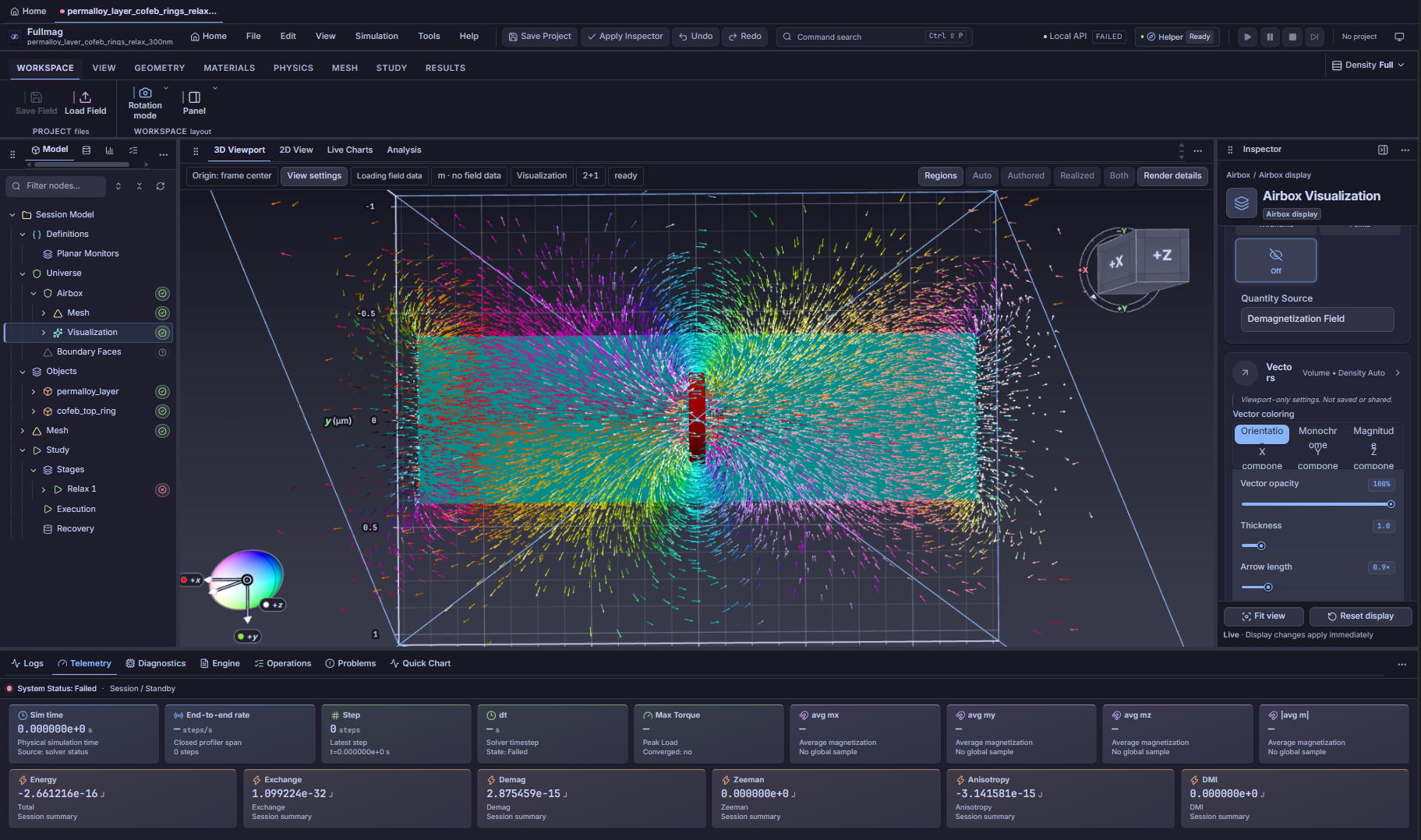1421x840 pixels.
Task: Click the Save Field icon
Action: tap(36, 97)
